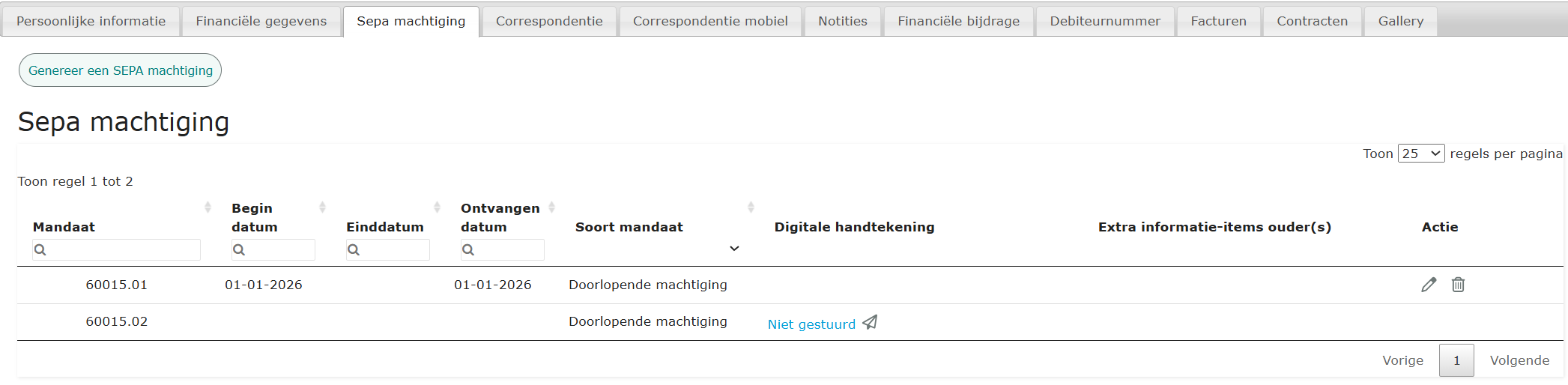Sort by the Mandaat column arrows

pyautogui.click(x=208, y=207)
